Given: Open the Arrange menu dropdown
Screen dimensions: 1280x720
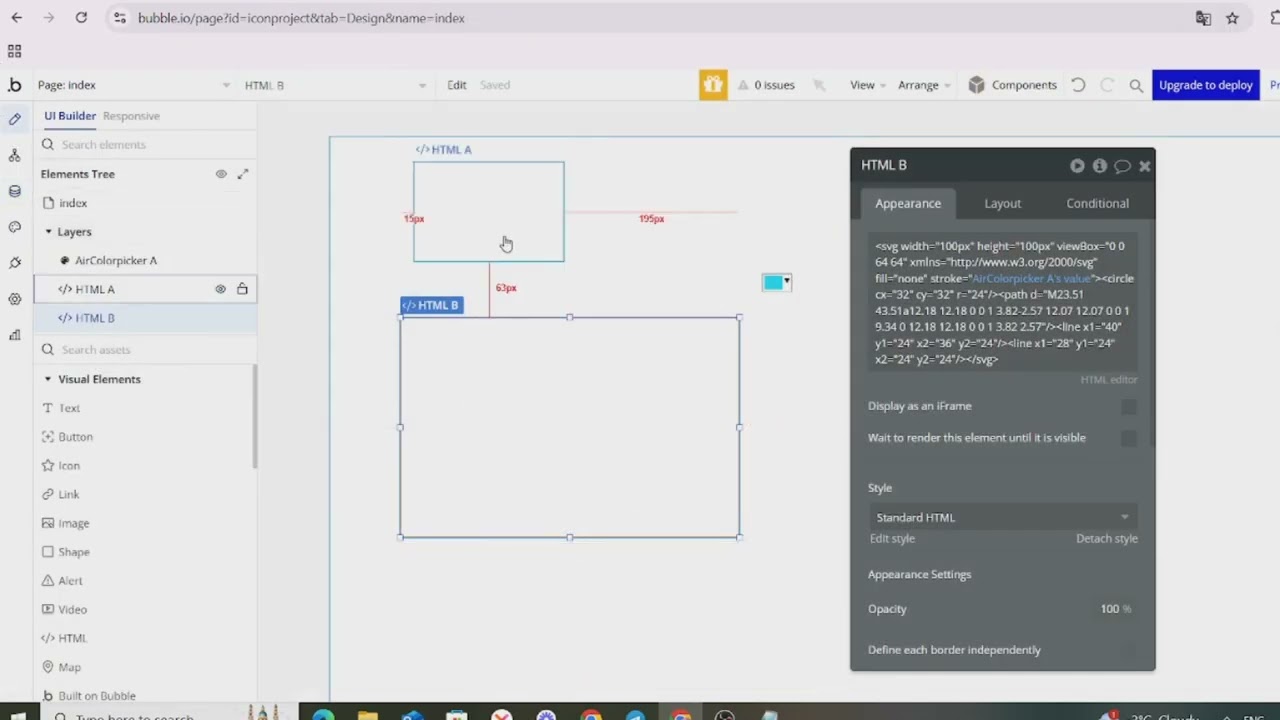Looking at the screenshot, I should 924,85.
